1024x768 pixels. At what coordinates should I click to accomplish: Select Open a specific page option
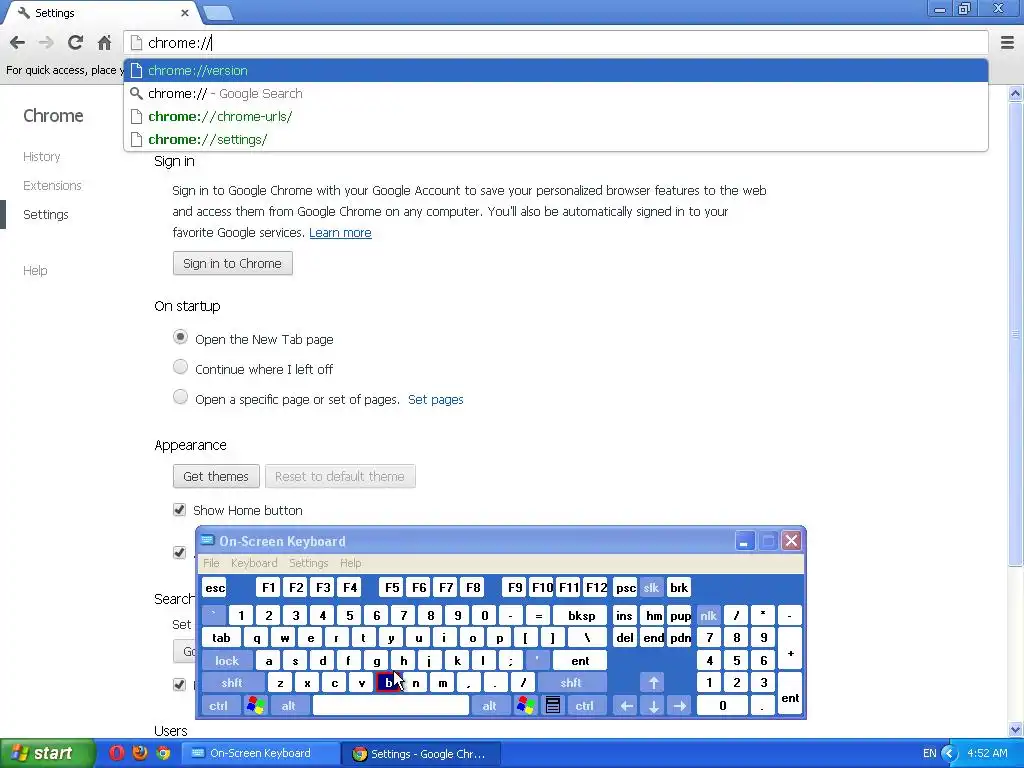click(x=180, y=397)
